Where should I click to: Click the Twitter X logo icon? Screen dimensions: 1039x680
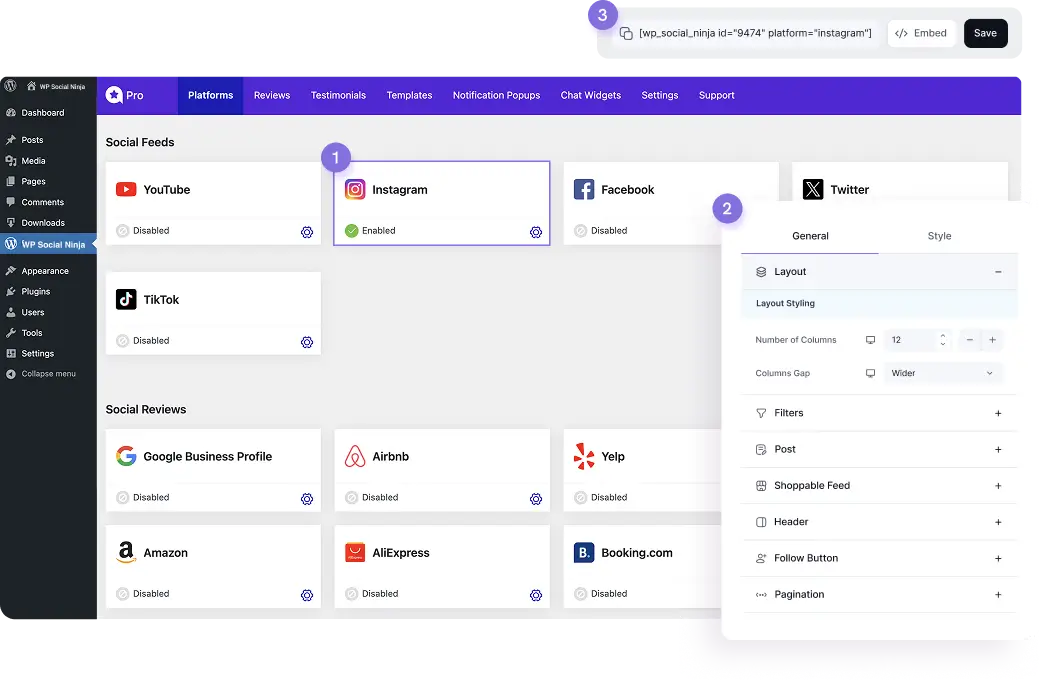(x=813, y=190)
